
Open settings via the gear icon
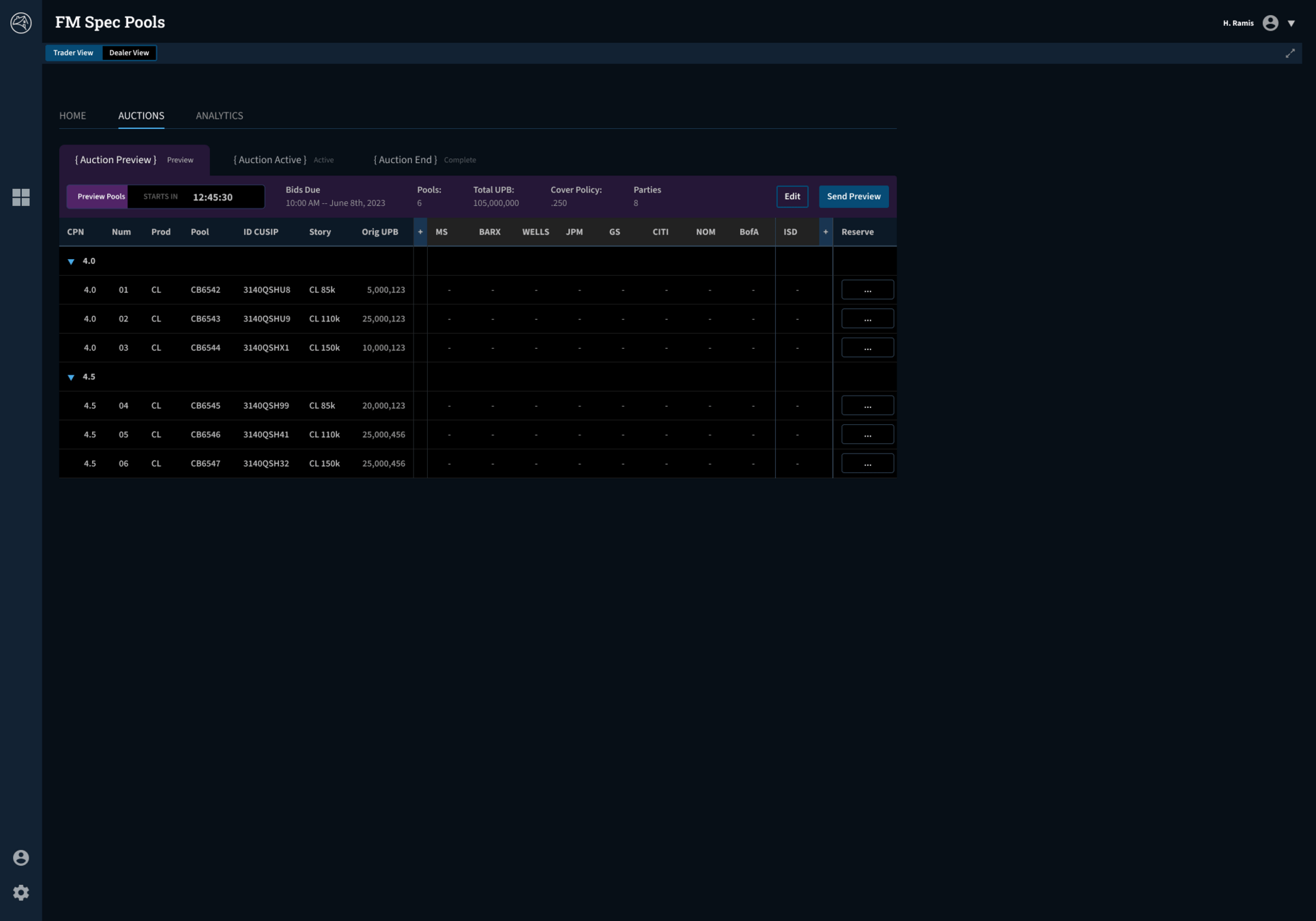click(21, 892)
